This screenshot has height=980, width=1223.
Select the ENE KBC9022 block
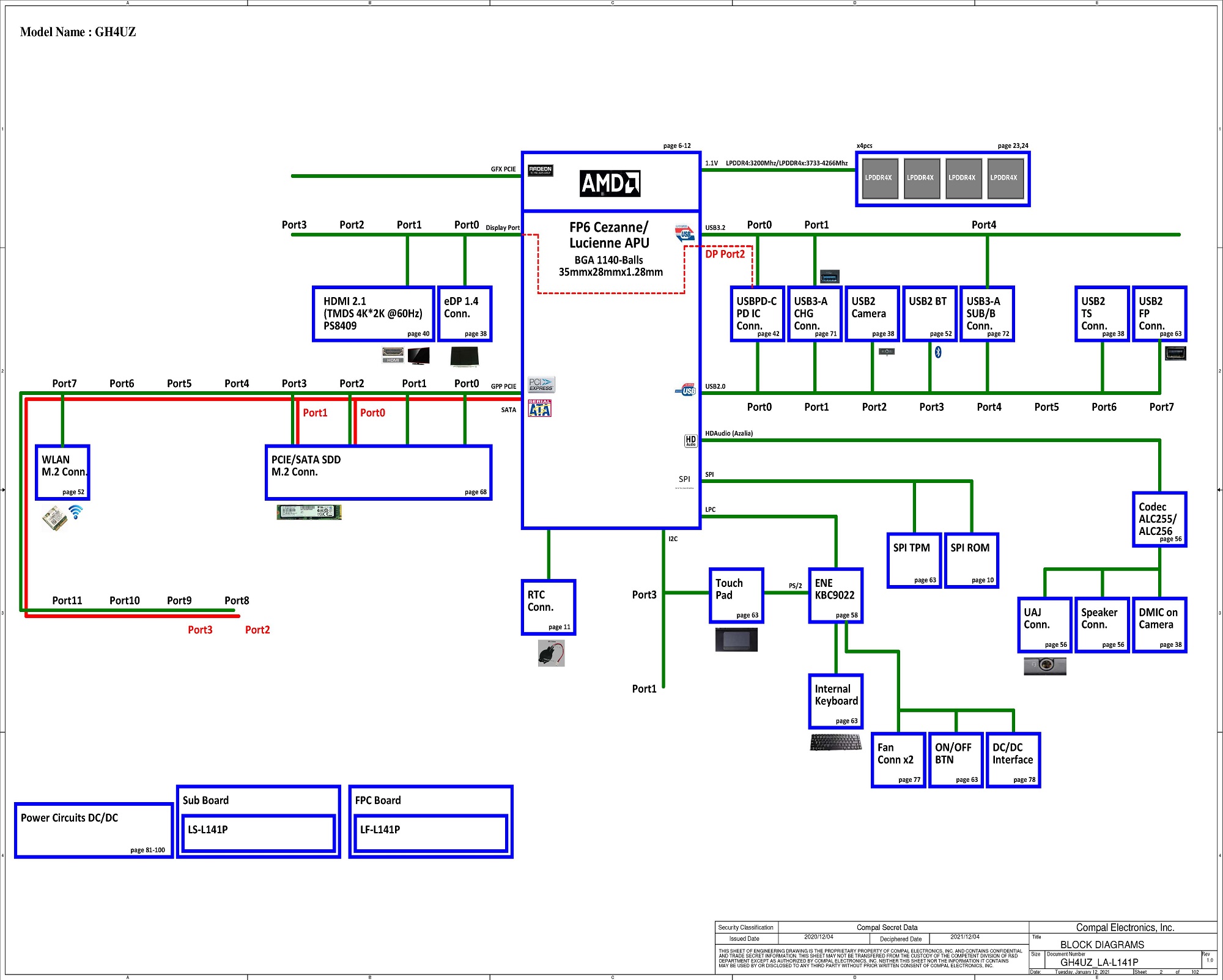coord(836,596)
